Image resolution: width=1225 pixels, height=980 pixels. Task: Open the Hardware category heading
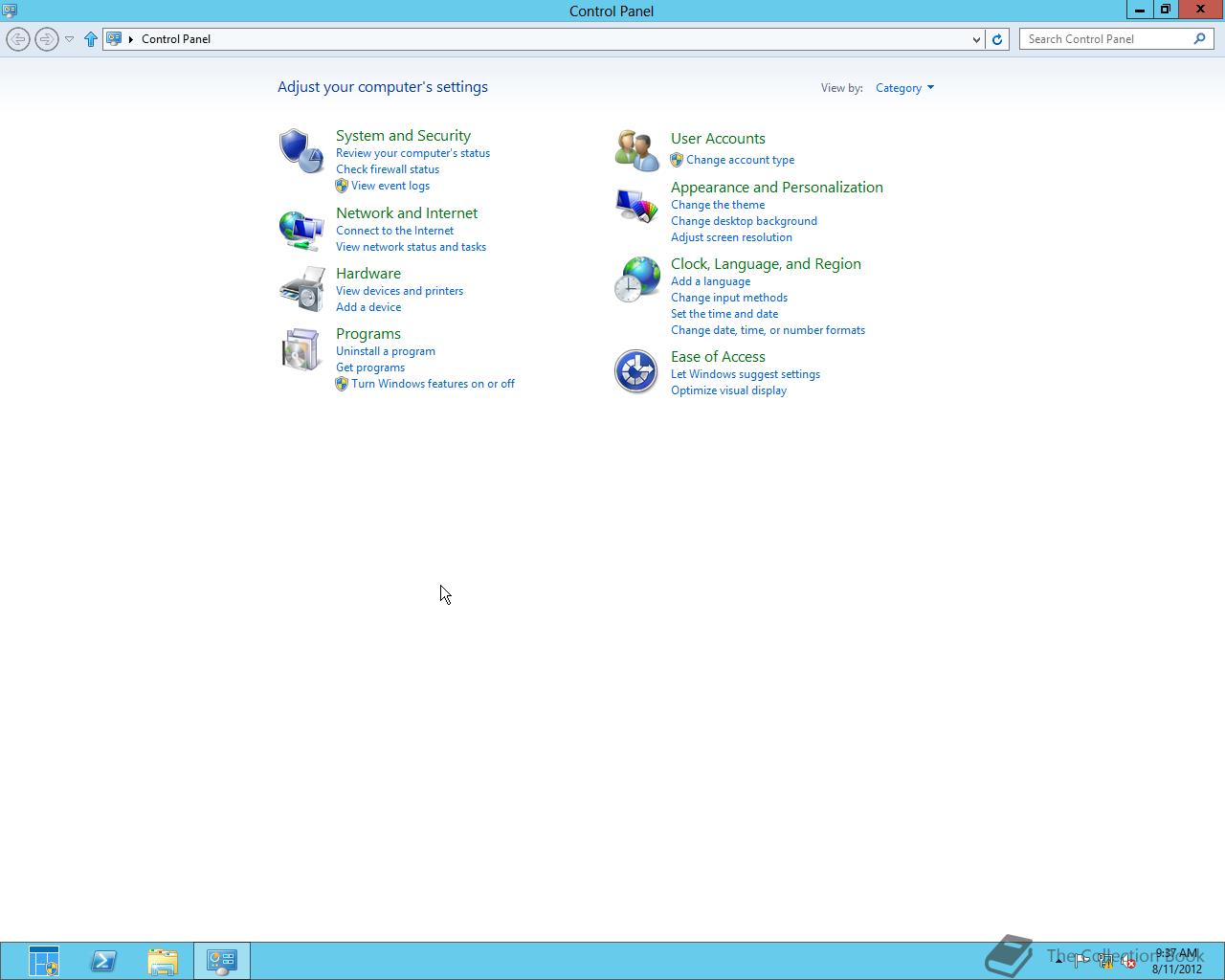368,274
